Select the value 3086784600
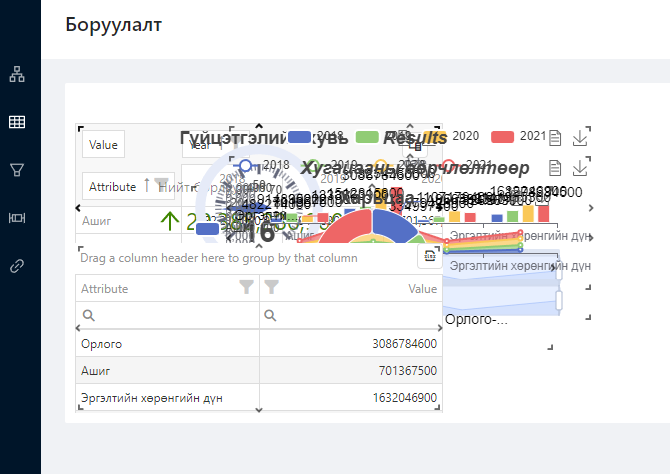The image size is (670, 474). point(404,344)
